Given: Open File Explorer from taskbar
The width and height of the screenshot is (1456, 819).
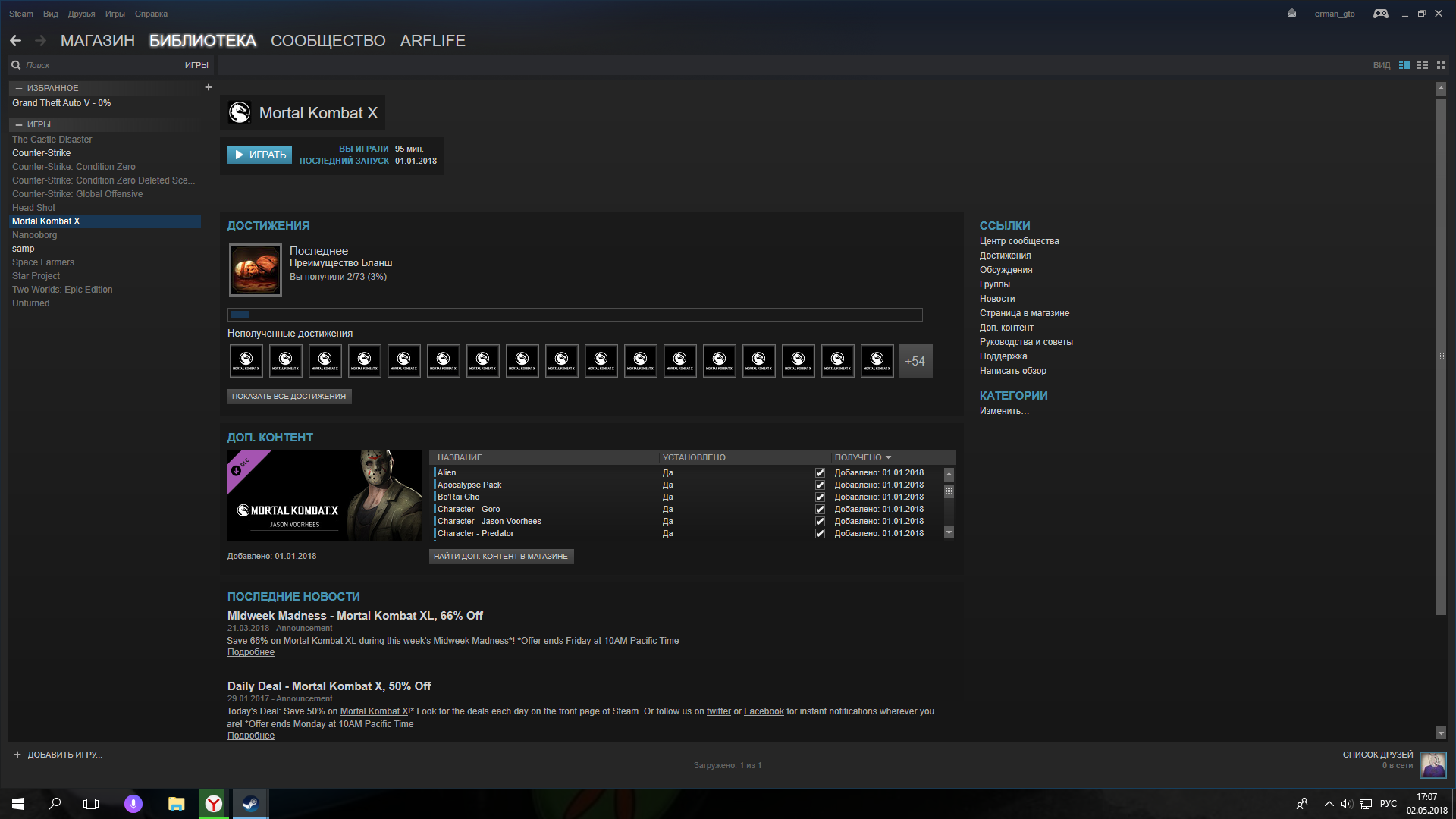Looking at the screenshot, I should [x=177, y=804].
